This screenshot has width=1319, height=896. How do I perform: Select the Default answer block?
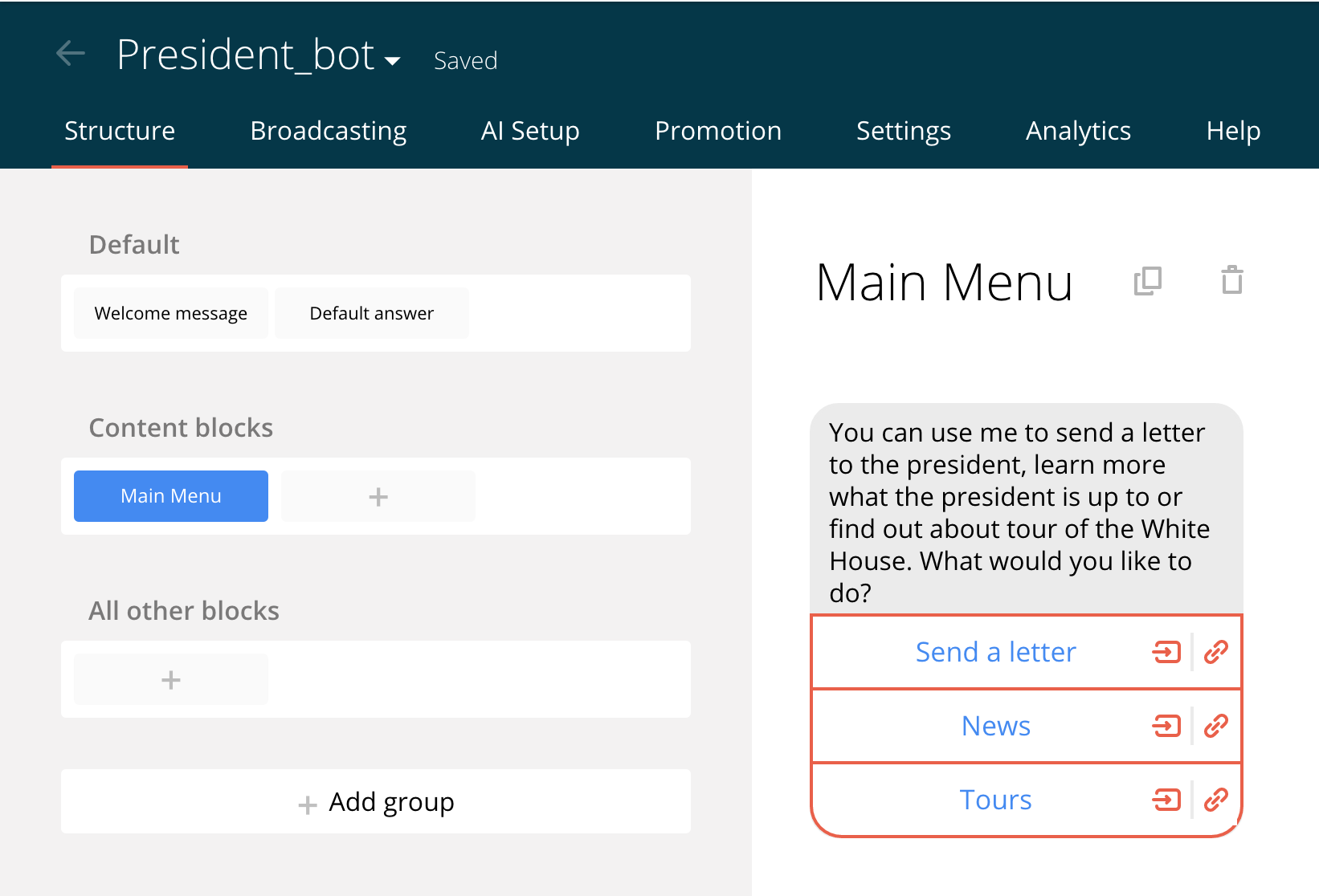tap(371, 313)
